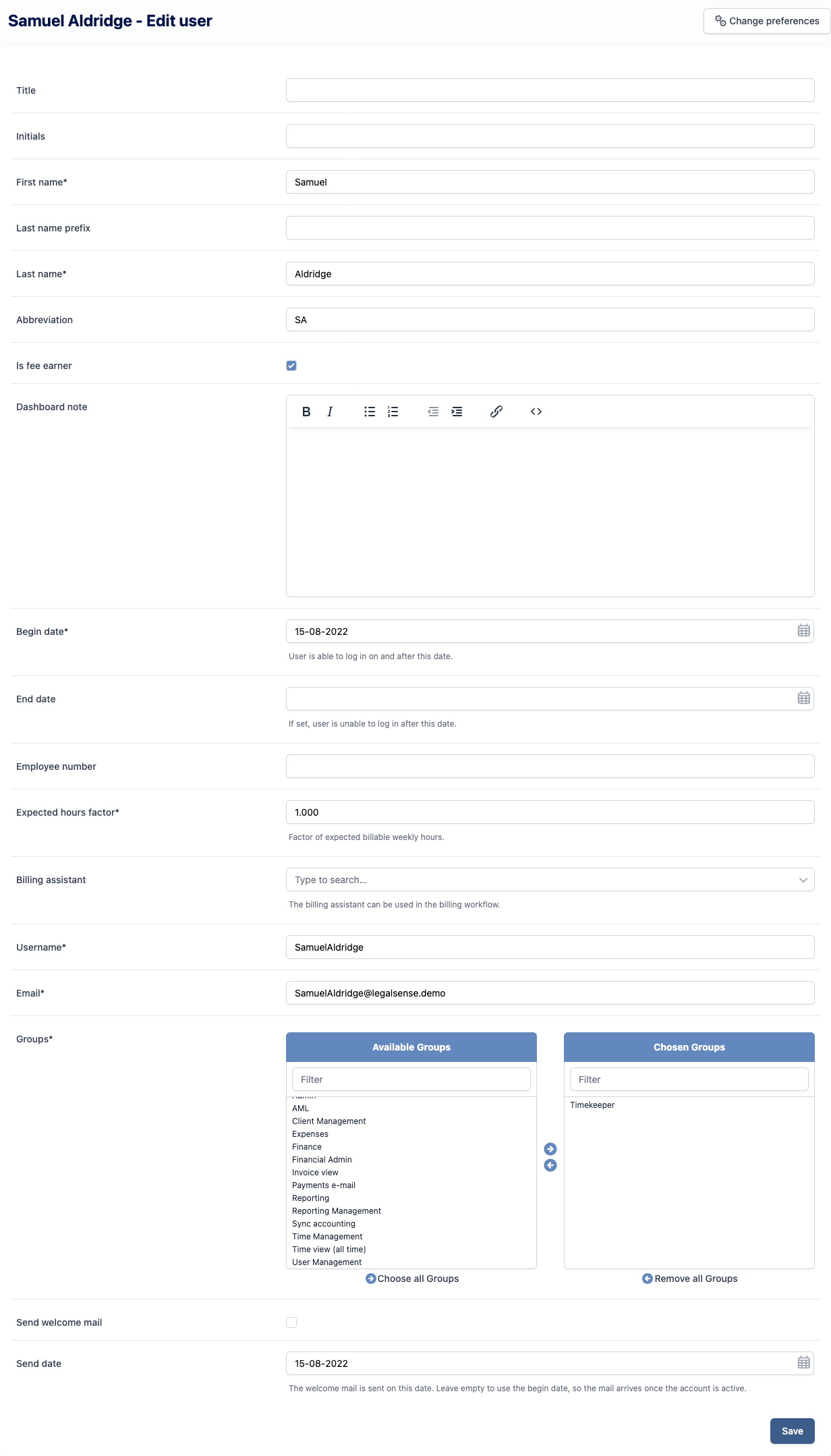831x1456 pixels.
Task: Open the Begin date calendar picker
Action: point(803,631)
